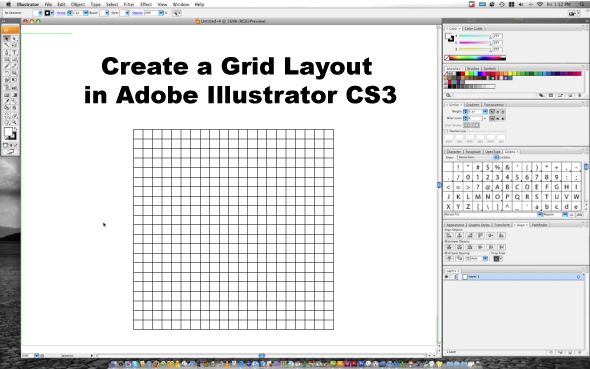Select butt cap stroke option
590x369 pixels.
[492, 111]
